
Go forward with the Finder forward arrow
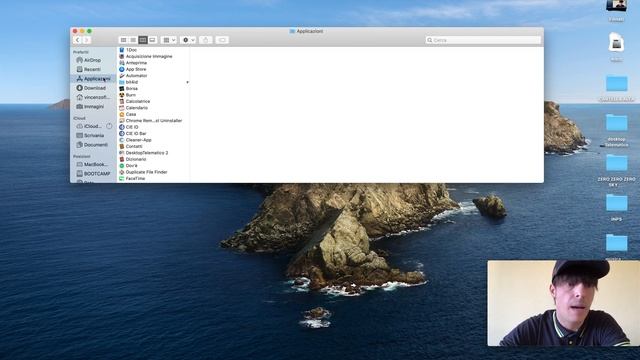(87, 40)
